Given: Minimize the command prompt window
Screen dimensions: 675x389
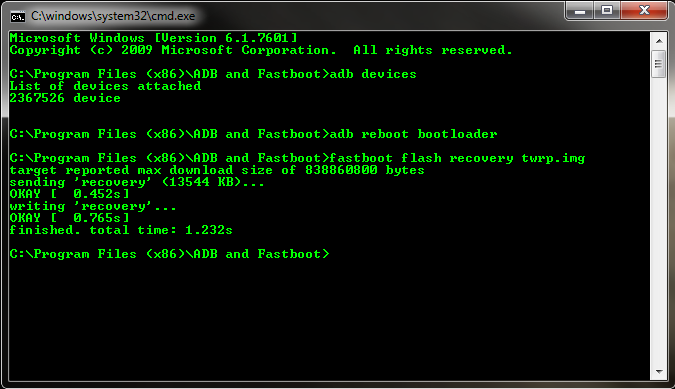Looking at the screenshot, I should pos(580,11).
